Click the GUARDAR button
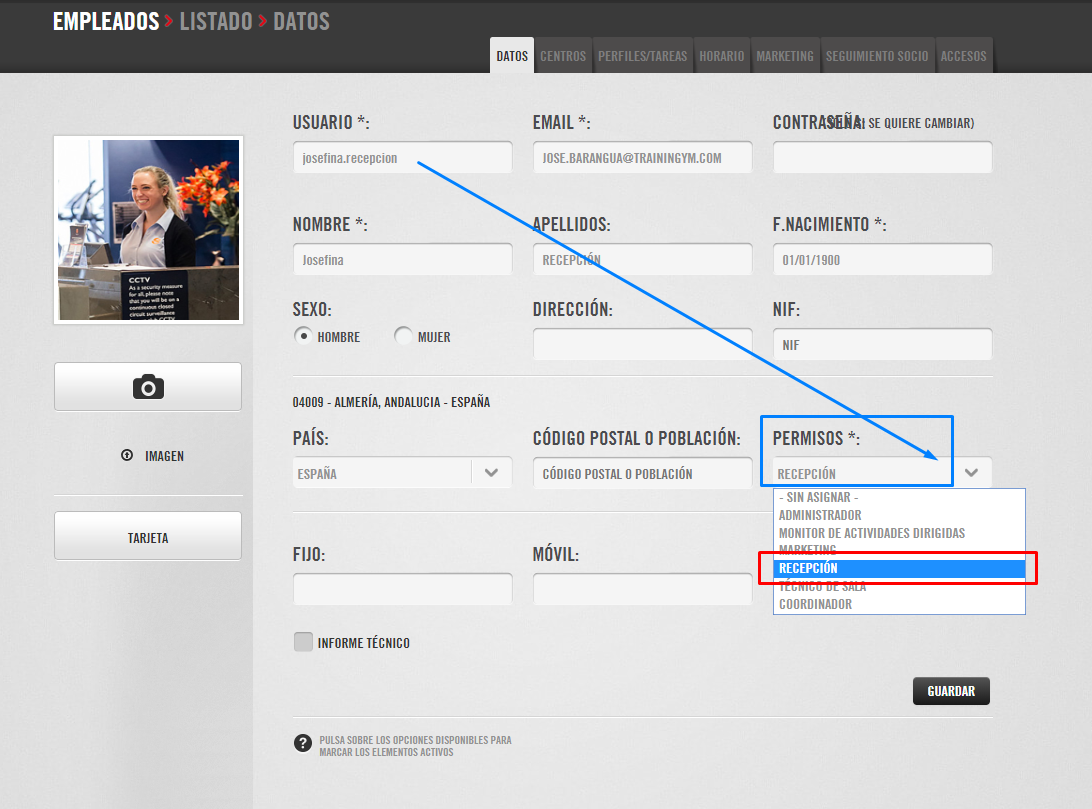Screen dimensions: 1092x809 [x=951, y=691]
